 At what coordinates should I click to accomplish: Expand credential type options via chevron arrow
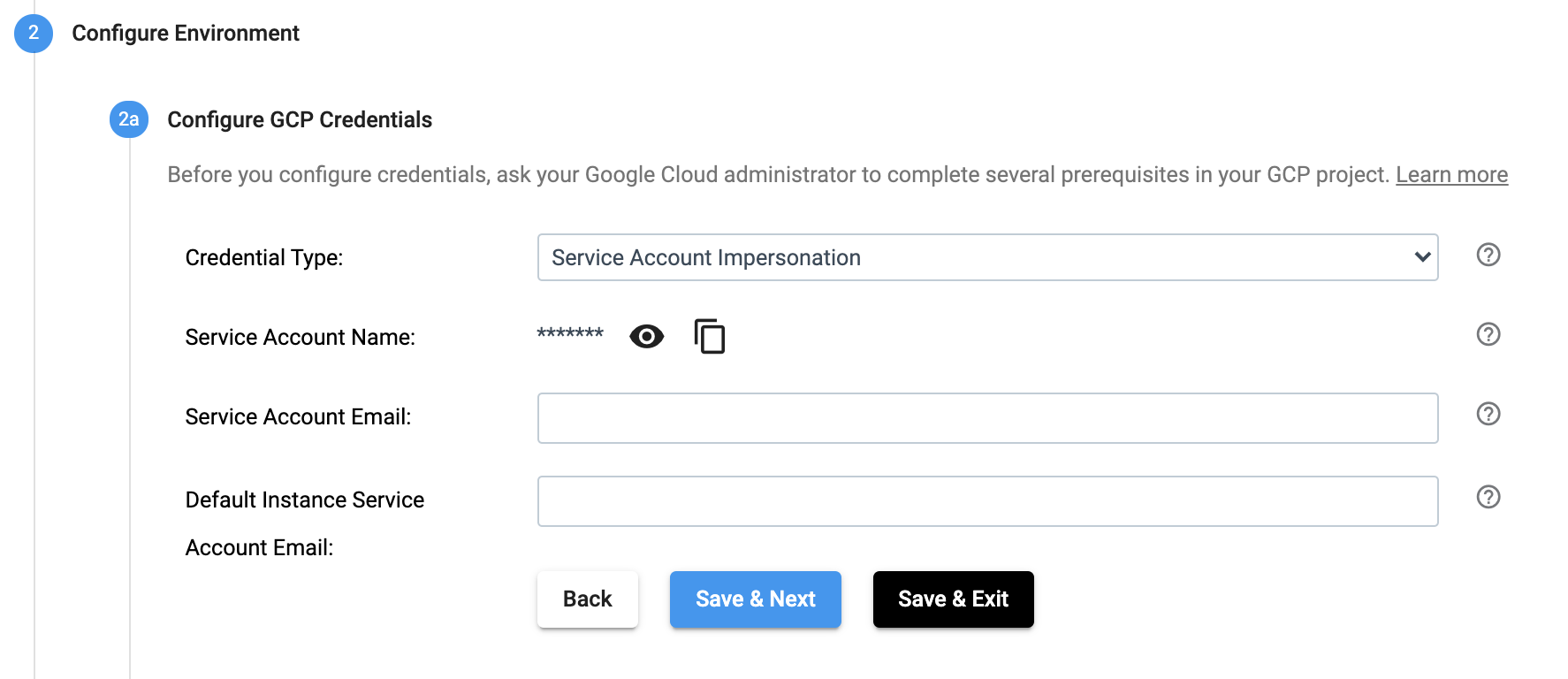click(x=1421, y=257)
